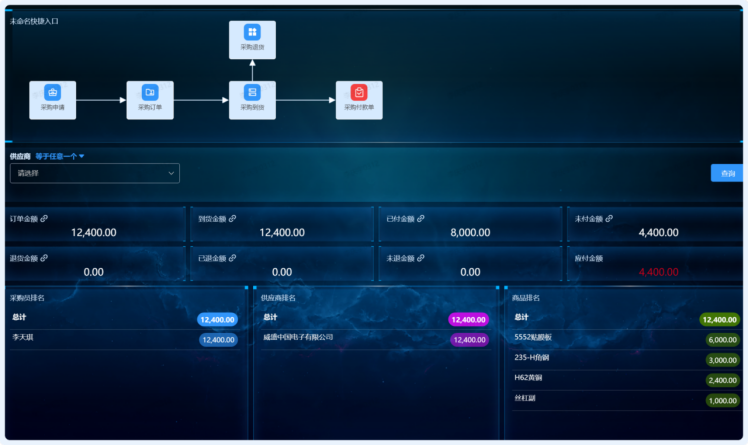Expand the 等于任意一个 filter condition dropdown
Viewport: 748px width, 446px height.
60,156
